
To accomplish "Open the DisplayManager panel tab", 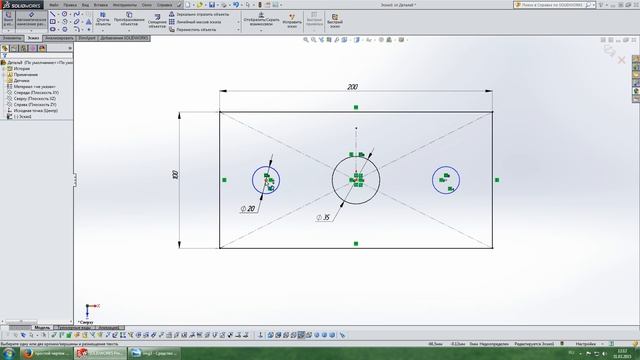I will pyautogui.click(x=42, y=48).
